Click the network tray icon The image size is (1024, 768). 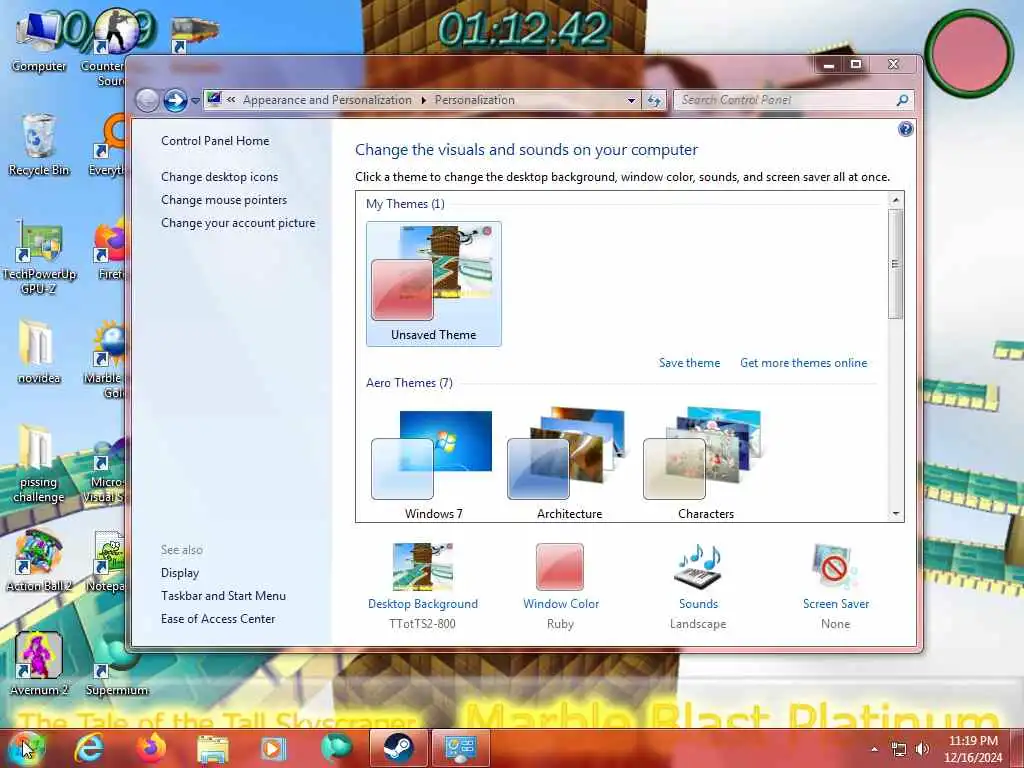pos(899,749)
